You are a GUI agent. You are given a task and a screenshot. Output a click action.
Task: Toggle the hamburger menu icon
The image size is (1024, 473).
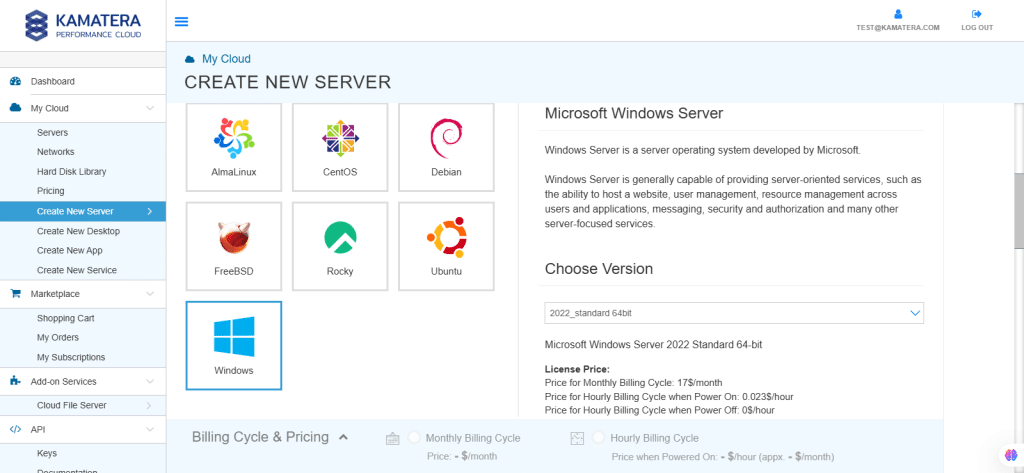pos(181,21)
